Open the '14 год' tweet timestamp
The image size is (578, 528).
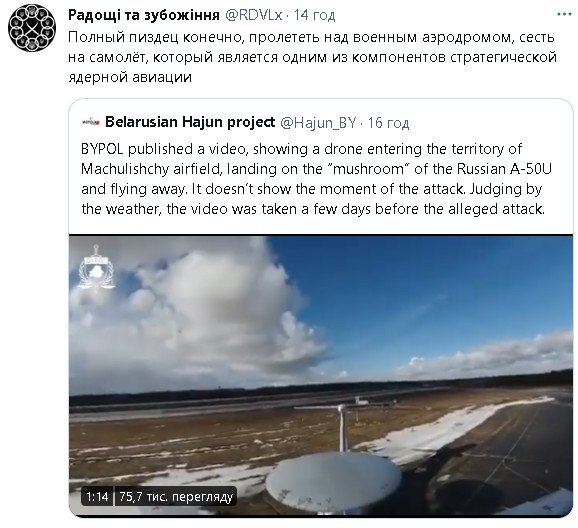314,15
